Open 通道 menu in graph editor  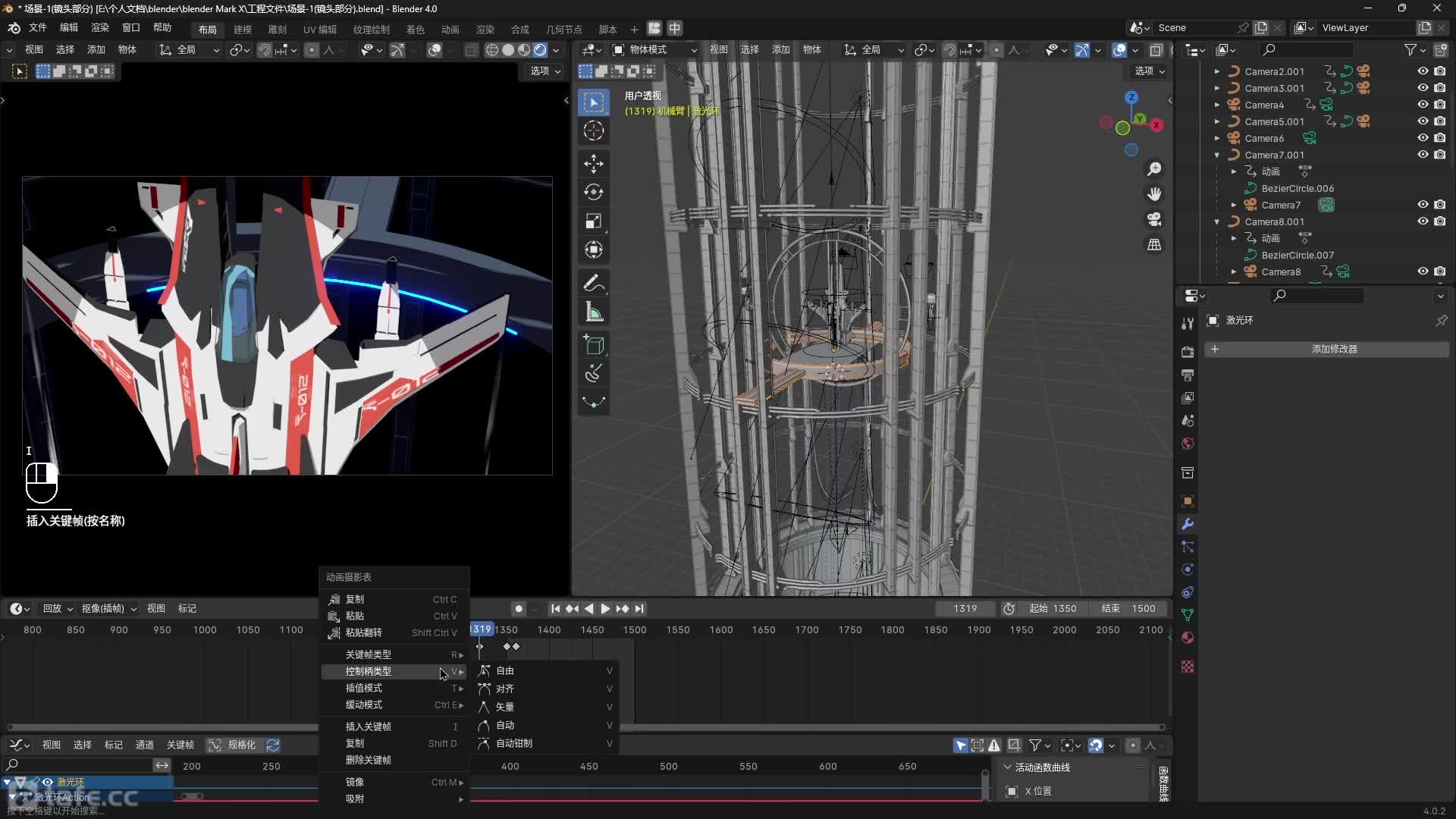click(145, 745)
